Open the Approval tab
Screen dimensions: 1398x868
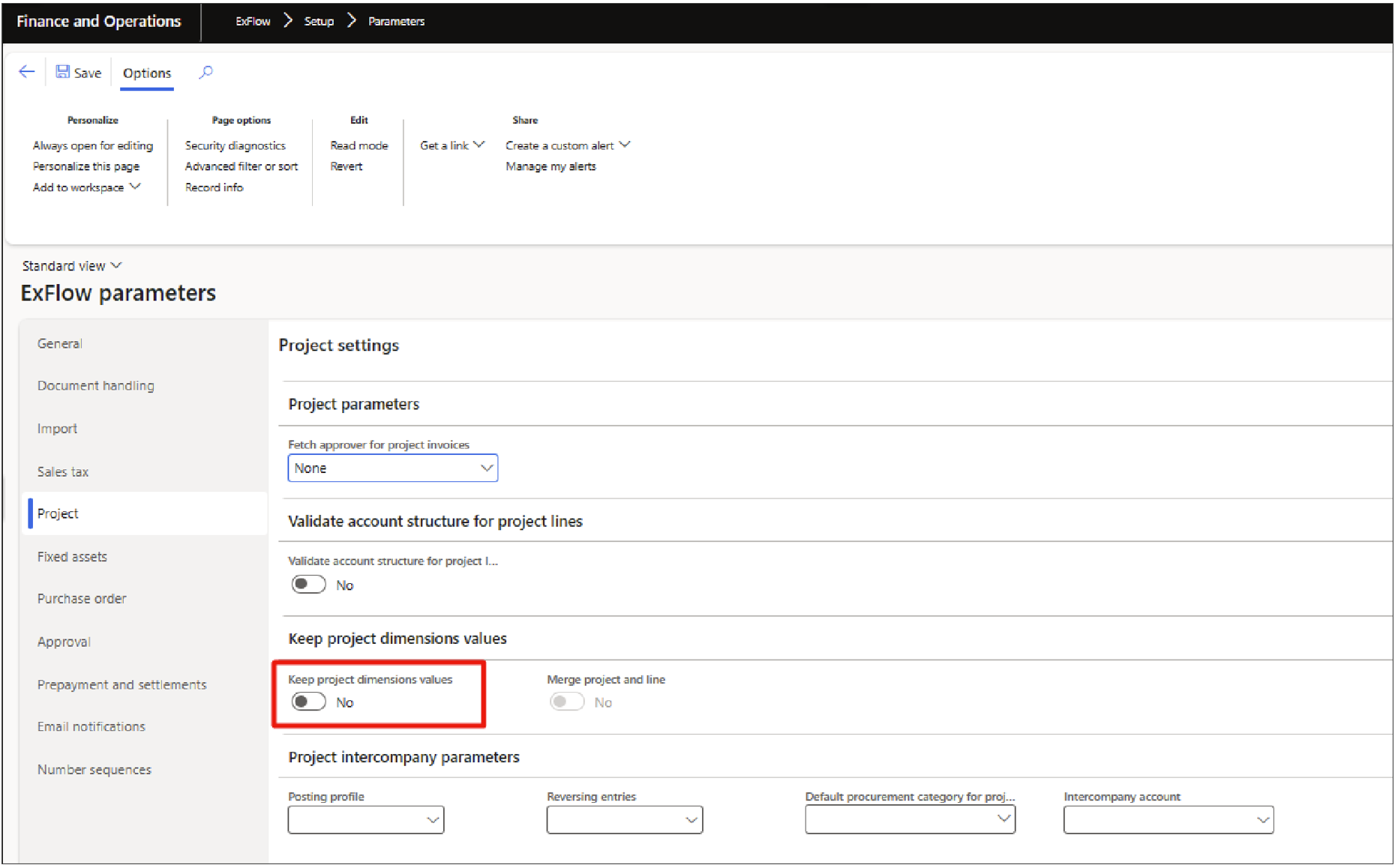click(x=64, y=642)
